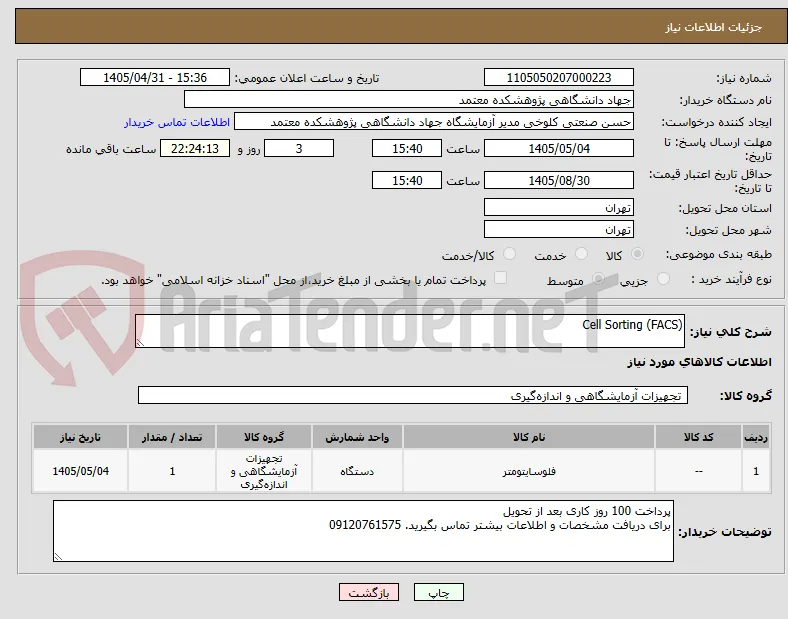Click the row number cell 1

coord(756,471)
